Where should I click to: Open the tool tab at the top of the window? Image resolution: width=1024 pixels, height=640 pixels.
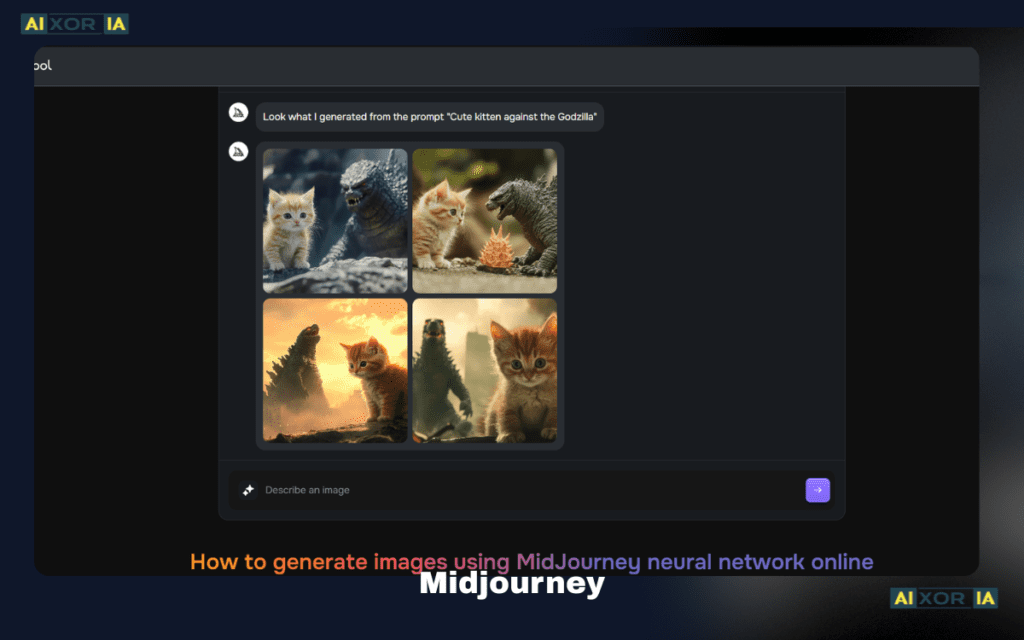[38, 65]
